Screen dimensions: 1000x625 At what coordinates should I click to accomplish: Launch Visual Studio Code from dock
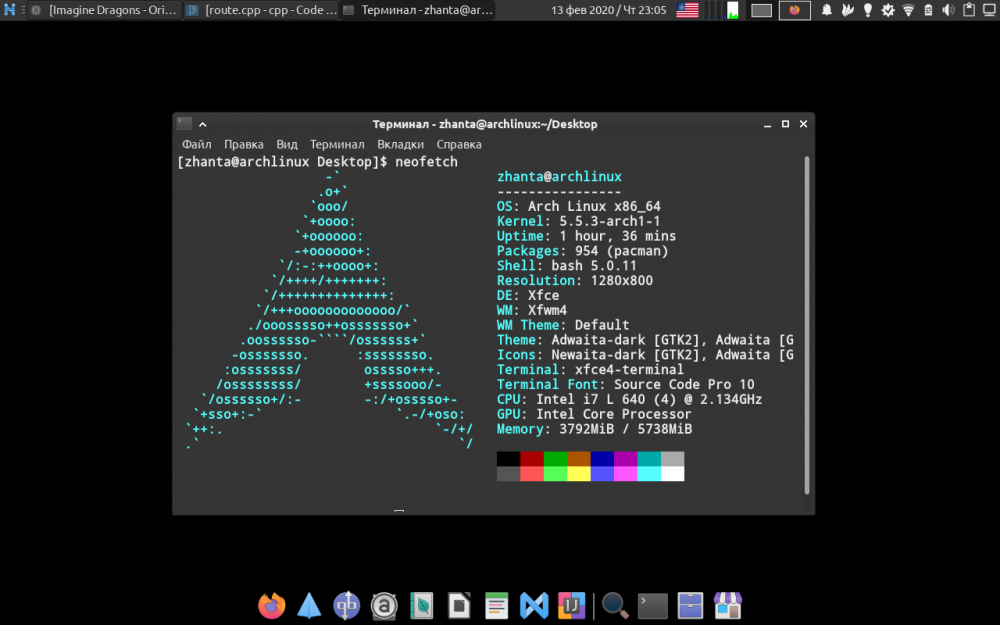coord(534,606)
